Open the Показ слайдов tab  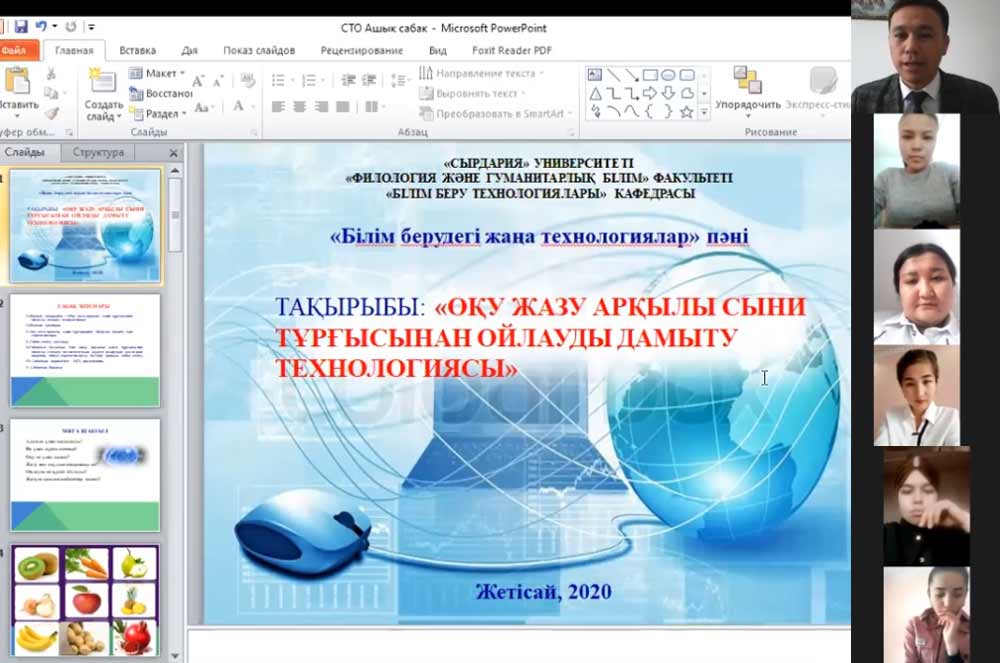coord(259,50)
